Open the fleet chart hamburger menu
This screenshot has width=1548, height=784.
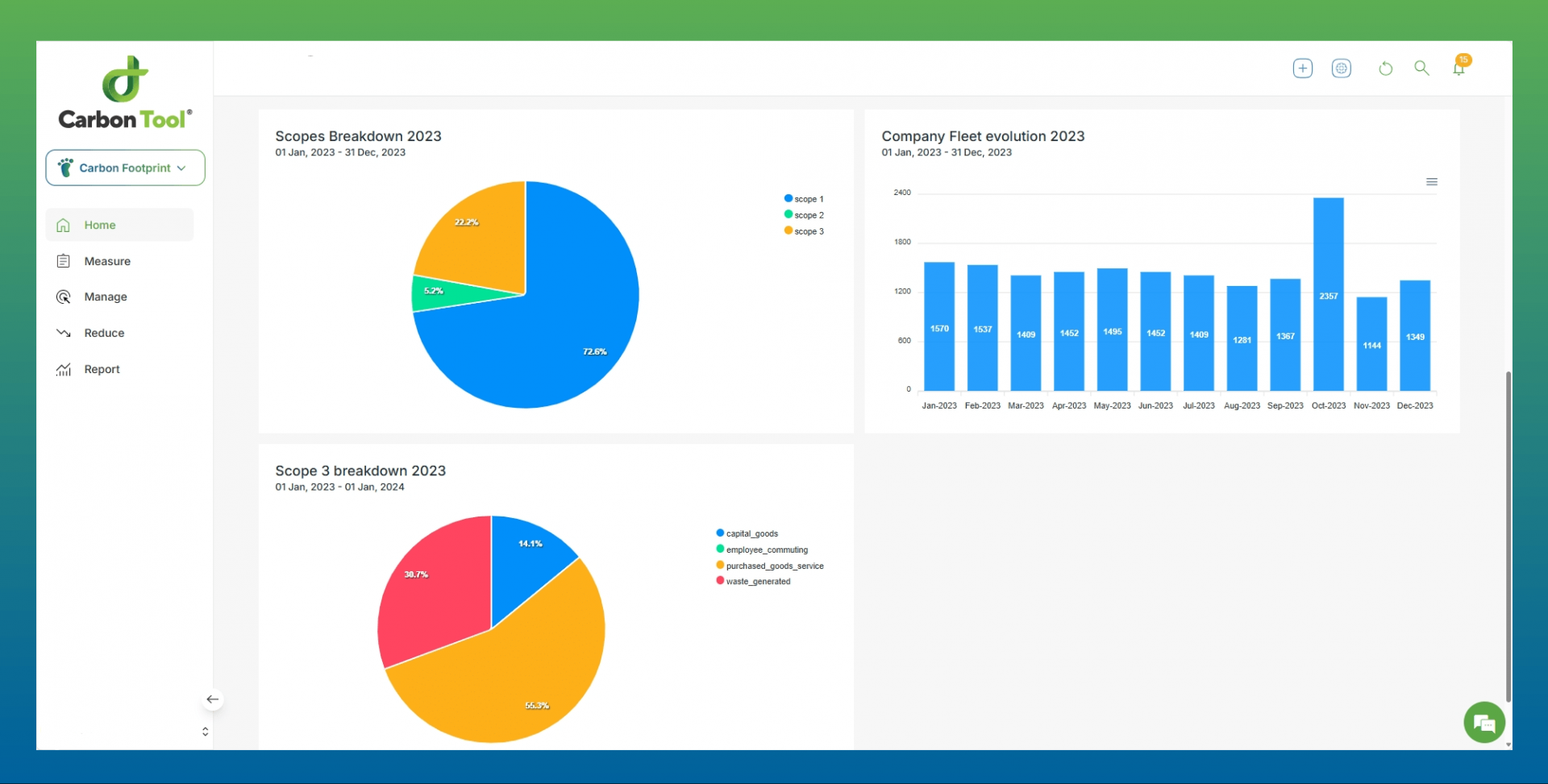pyautogui.click(x=1431, y=182)
